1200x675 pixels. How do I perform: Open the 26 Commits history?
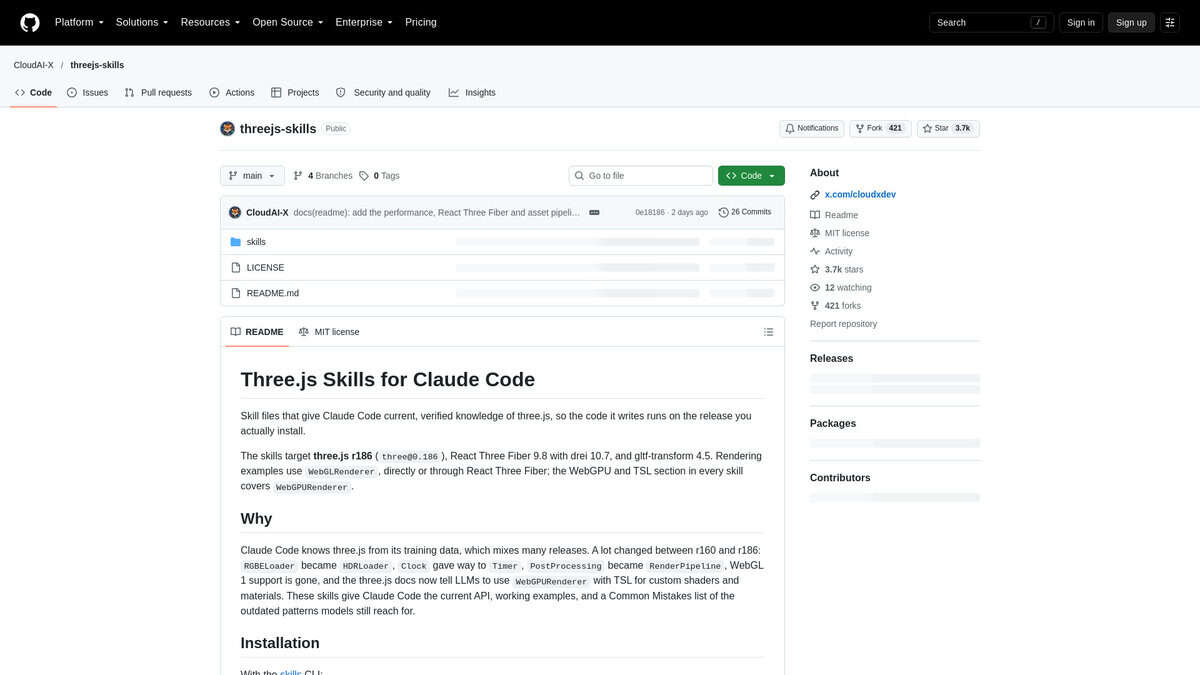[x=745, y=212]
